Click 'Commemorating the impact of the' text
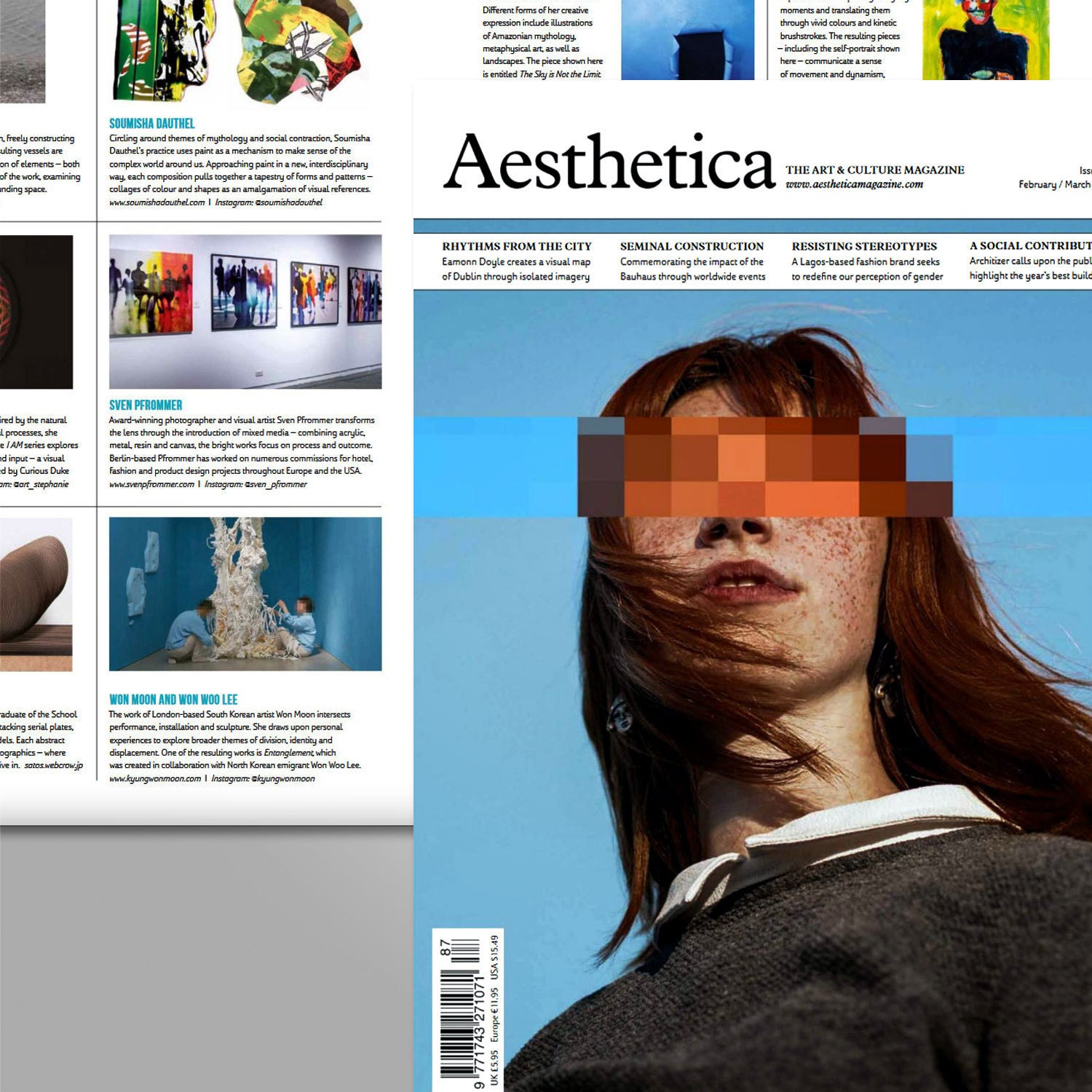Viewport: 1092px width, 1092px height. pyautogui.click(x=692, y=262)
